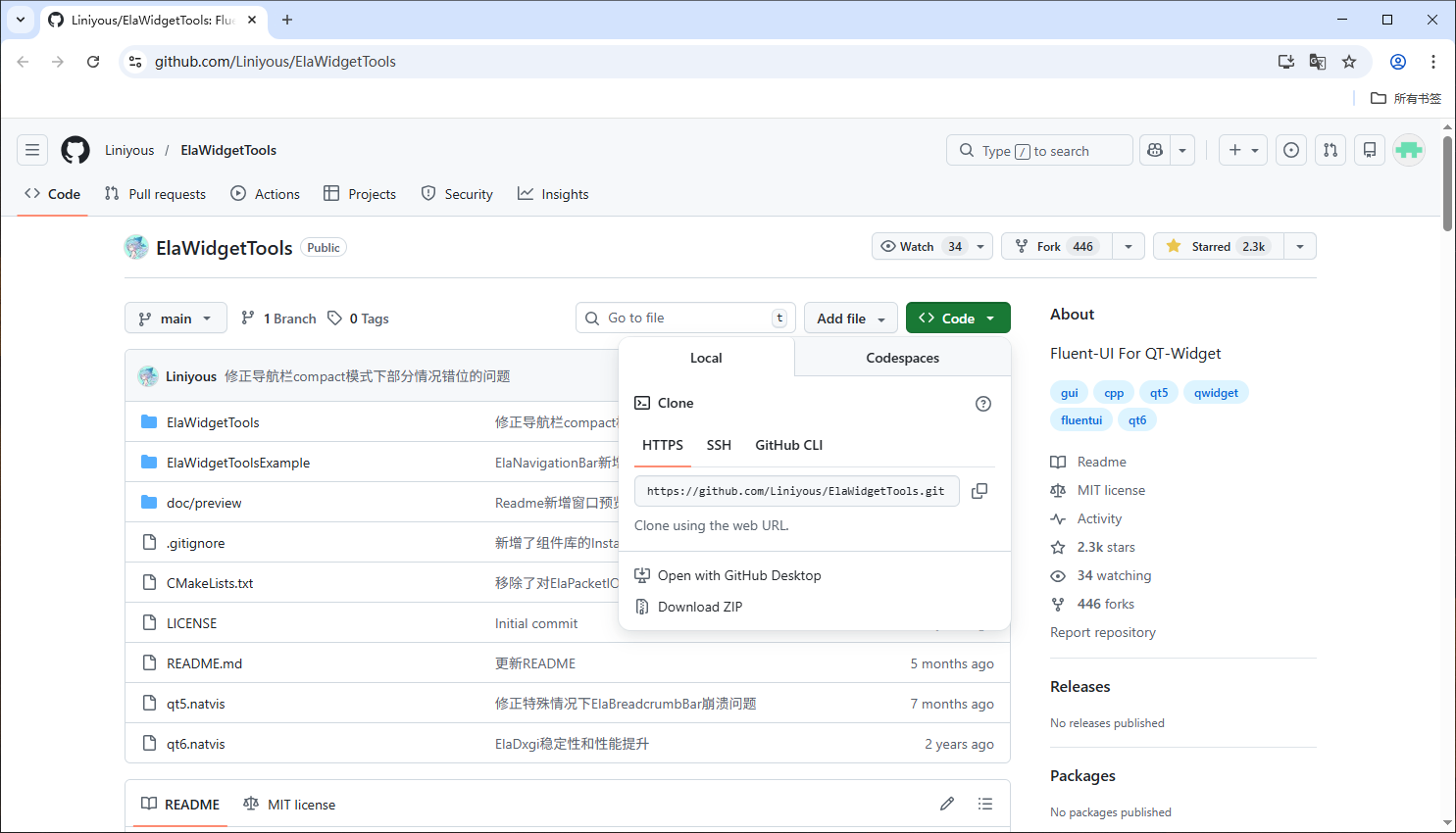Screen dimensions: 1456x833
Task: Open the Copilot chat icon
Action: click(1155, 150)
